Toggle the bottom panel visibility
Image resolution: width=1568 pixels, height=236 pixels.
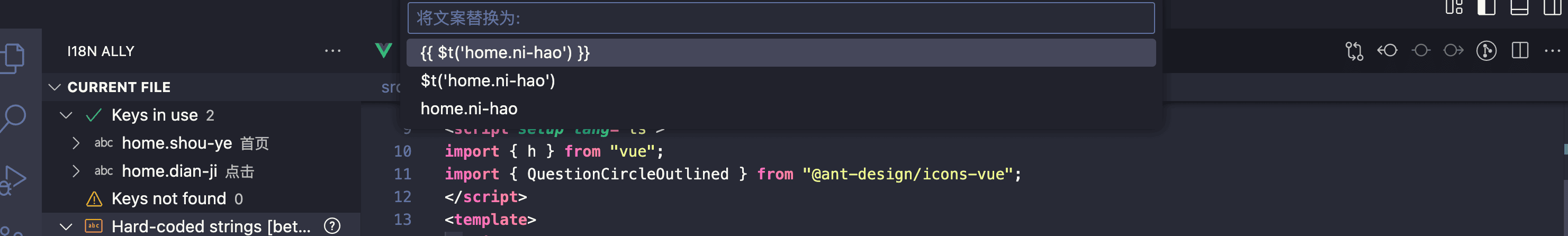pyautogui.click(x=1519, y=7)
